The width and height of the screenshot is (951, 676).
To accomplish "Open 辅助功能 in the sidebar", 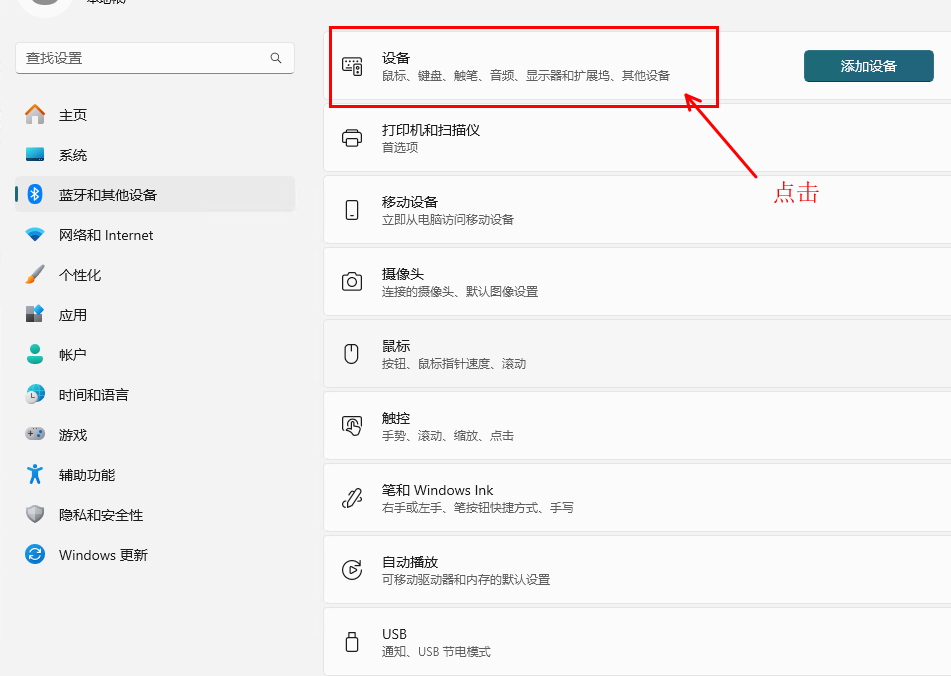I will [x=86, y=475].
